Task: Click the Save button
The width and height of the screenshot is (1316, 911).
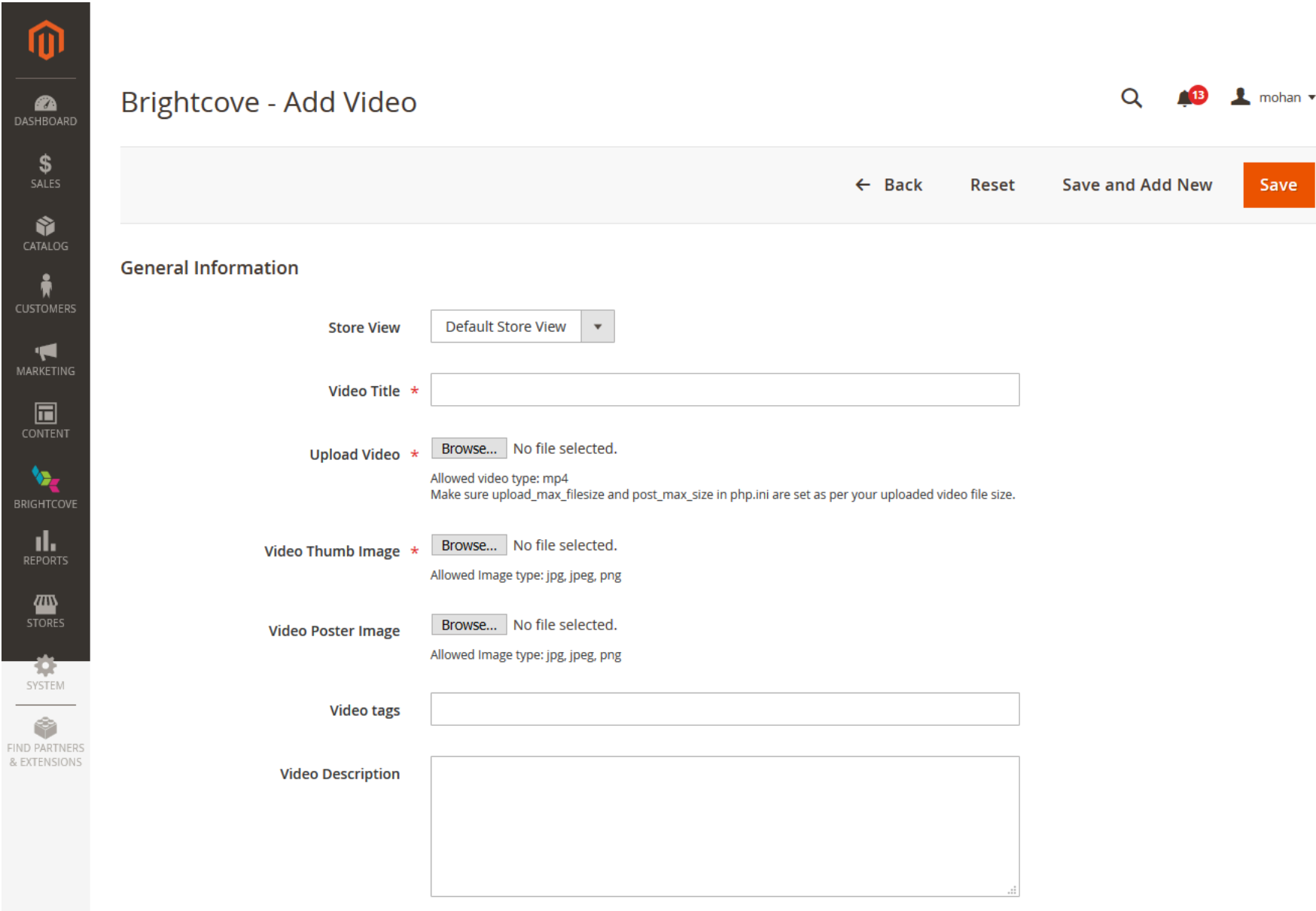Action: click(1278, 184)
